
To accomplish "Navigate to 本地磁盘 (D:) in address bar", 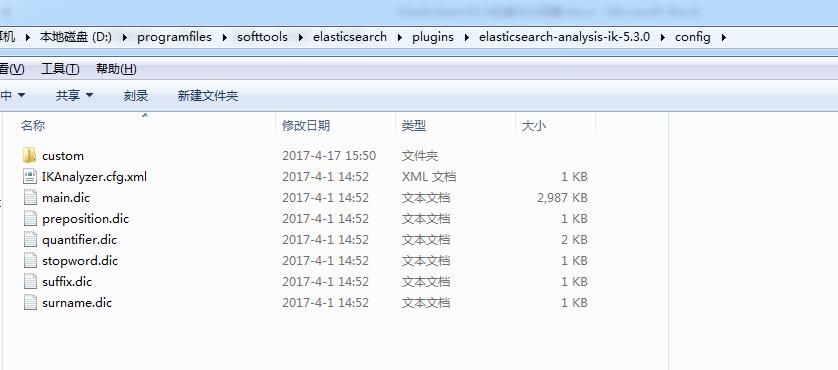I will pos(75,37).
